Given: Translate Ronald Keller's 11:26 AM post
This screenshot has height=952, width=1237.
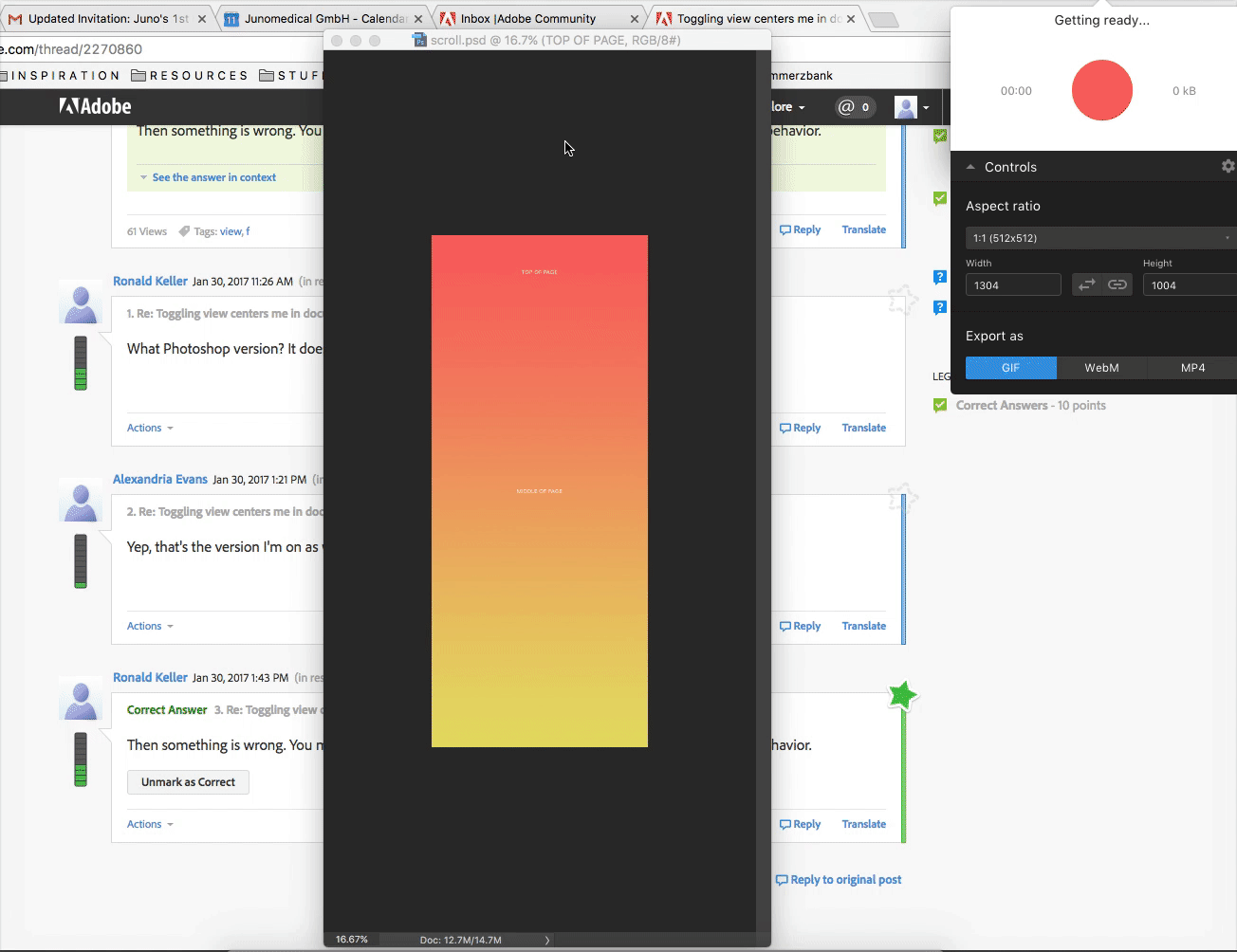Looking at the screenshot, I should click(x=864, y=428).
